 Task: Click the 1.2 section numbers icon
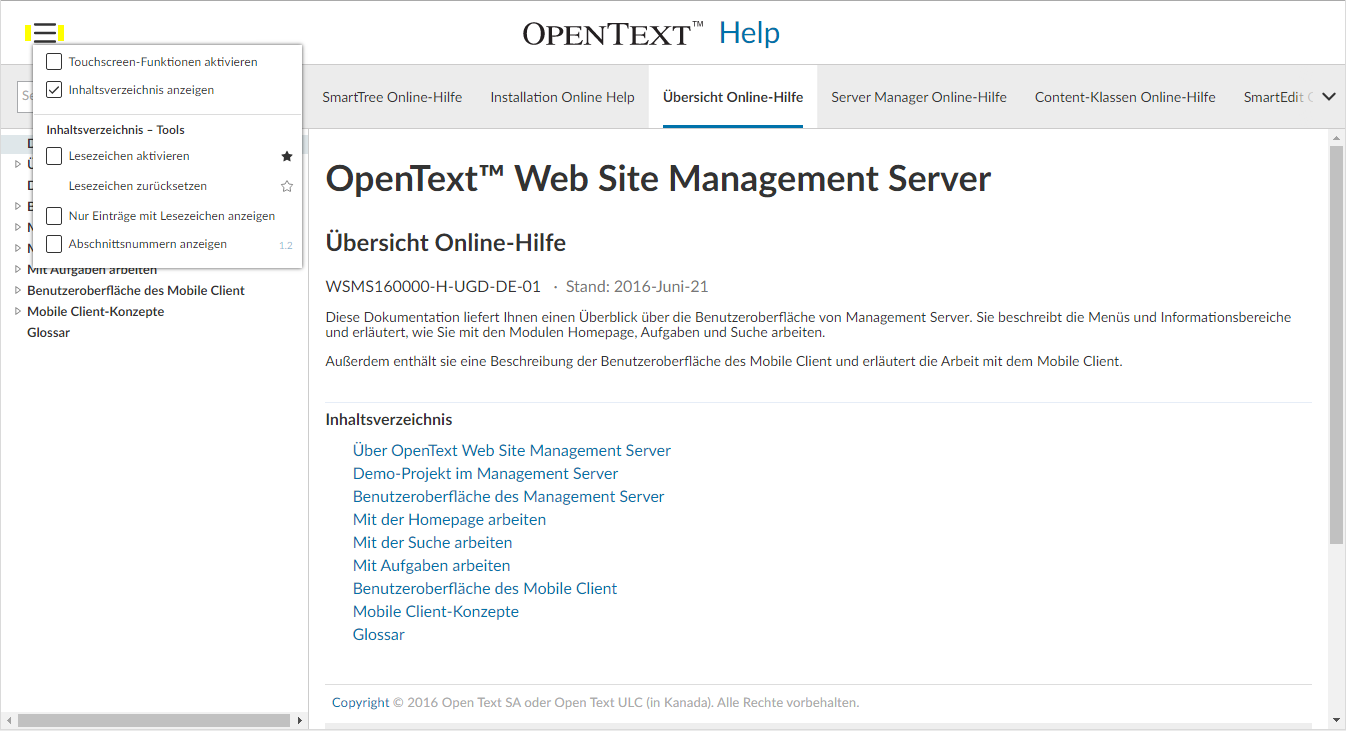(286, 245)
